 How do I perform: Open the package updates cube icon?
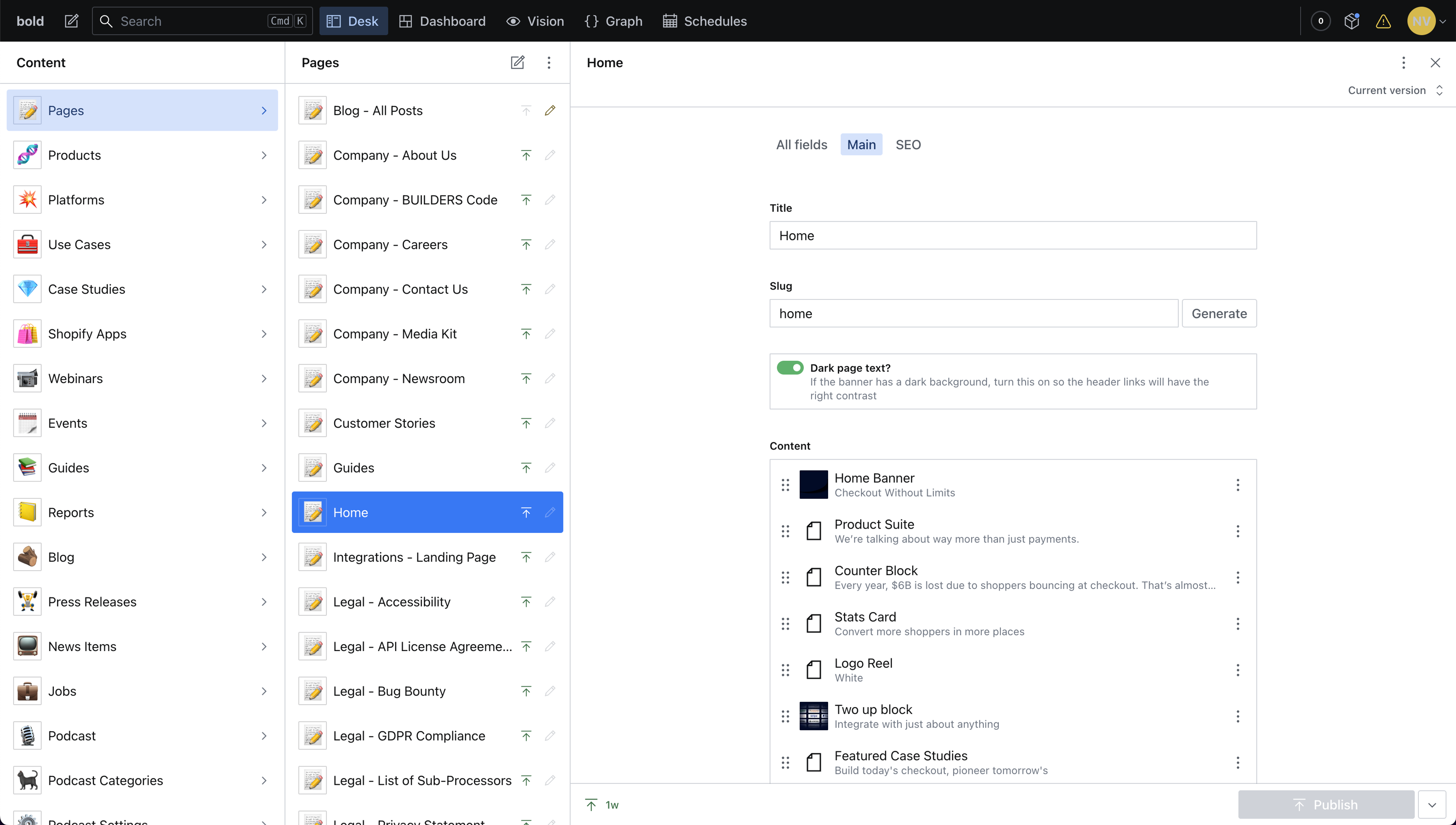1352,21
